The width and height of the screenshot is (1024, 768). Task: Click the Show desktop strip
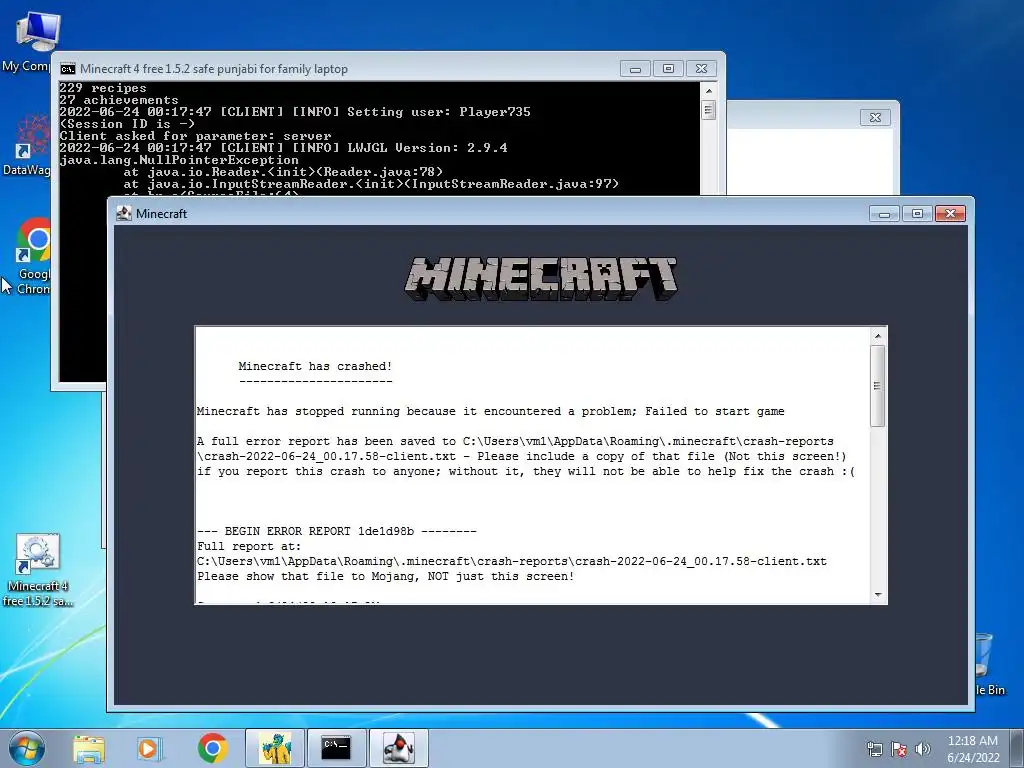[x=1017, y=748]
